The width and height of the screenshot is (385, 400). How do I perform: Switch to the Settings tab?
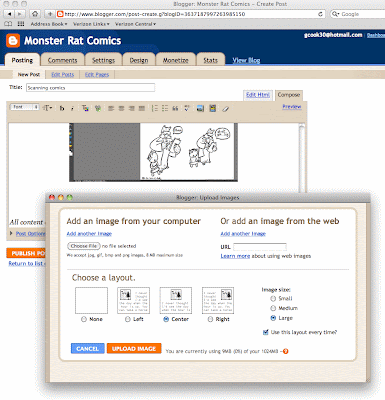[x=103, y=60]
